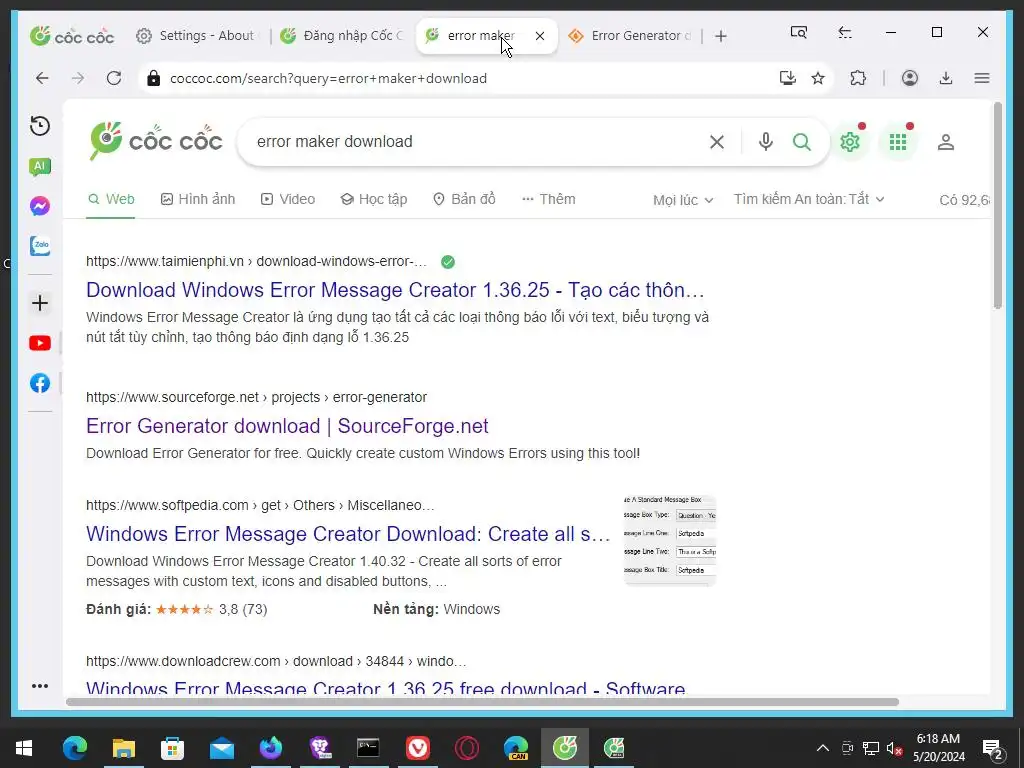Expand the Tìm kiếm An toàn dropdown

809,199
